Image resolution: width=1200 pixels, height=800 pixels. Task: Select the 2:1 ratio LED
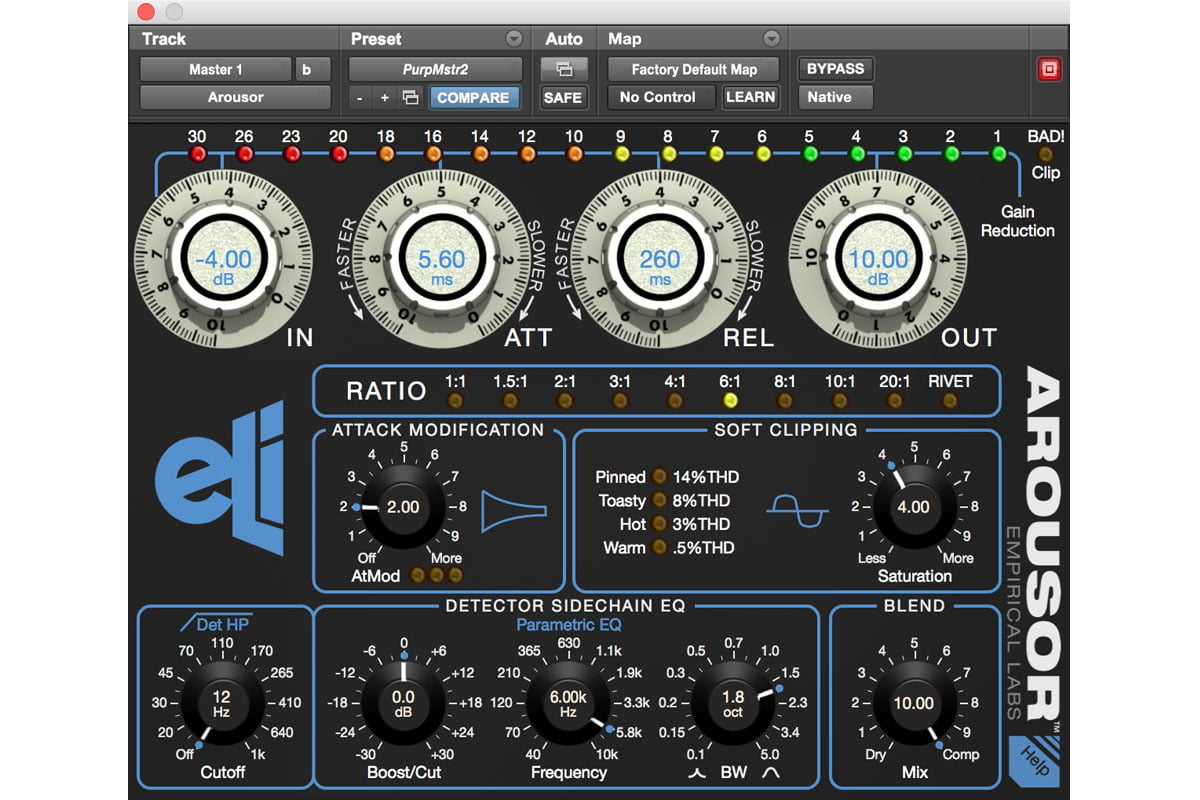(565, 401)
